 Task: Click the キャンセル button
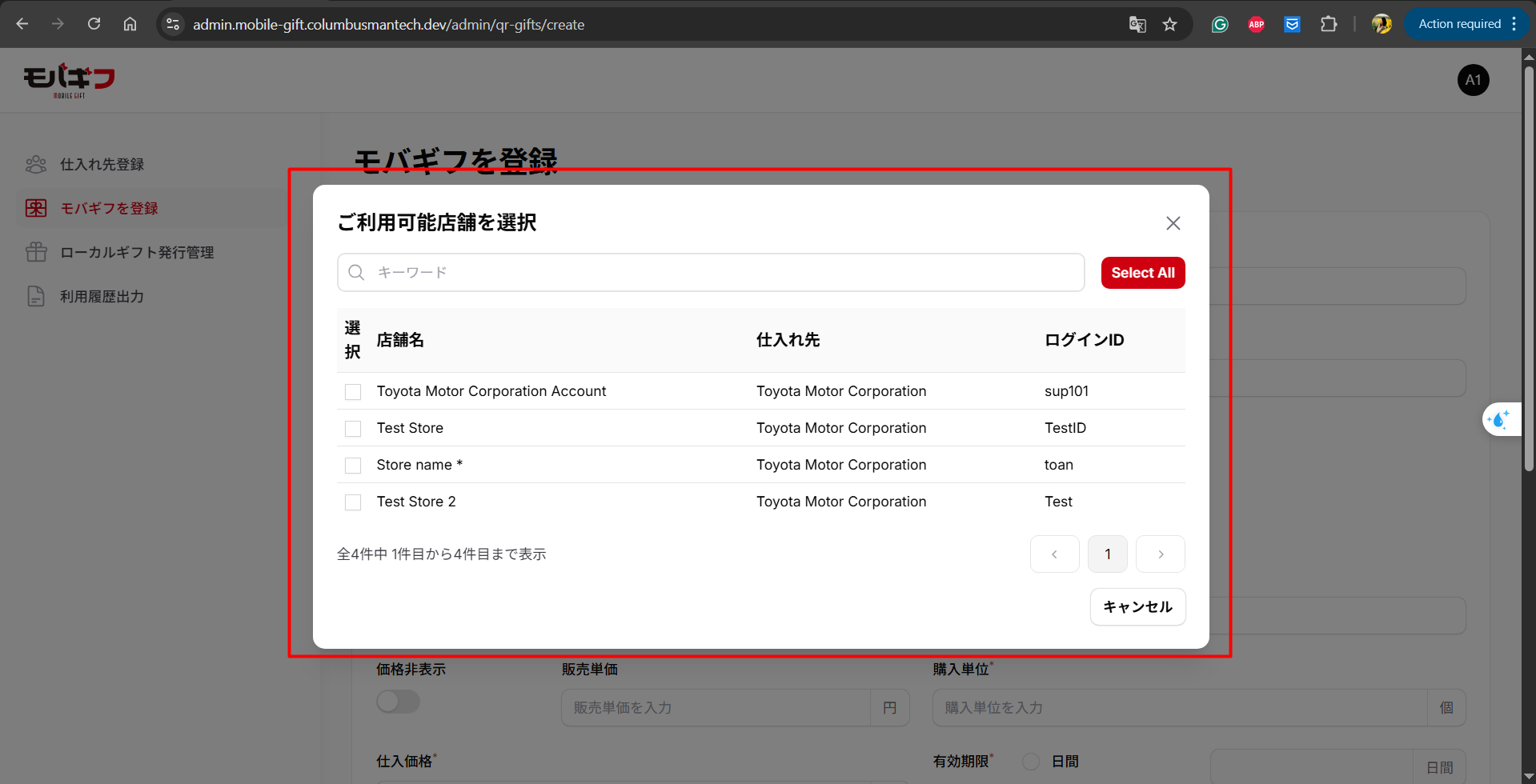pos(1137,607)
